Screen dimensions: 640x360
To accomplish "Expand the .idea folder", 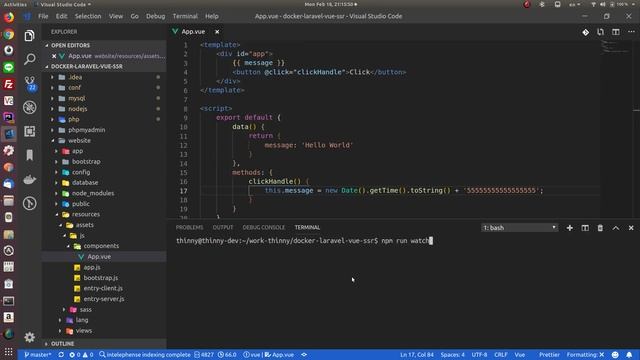I will [75, 77].
